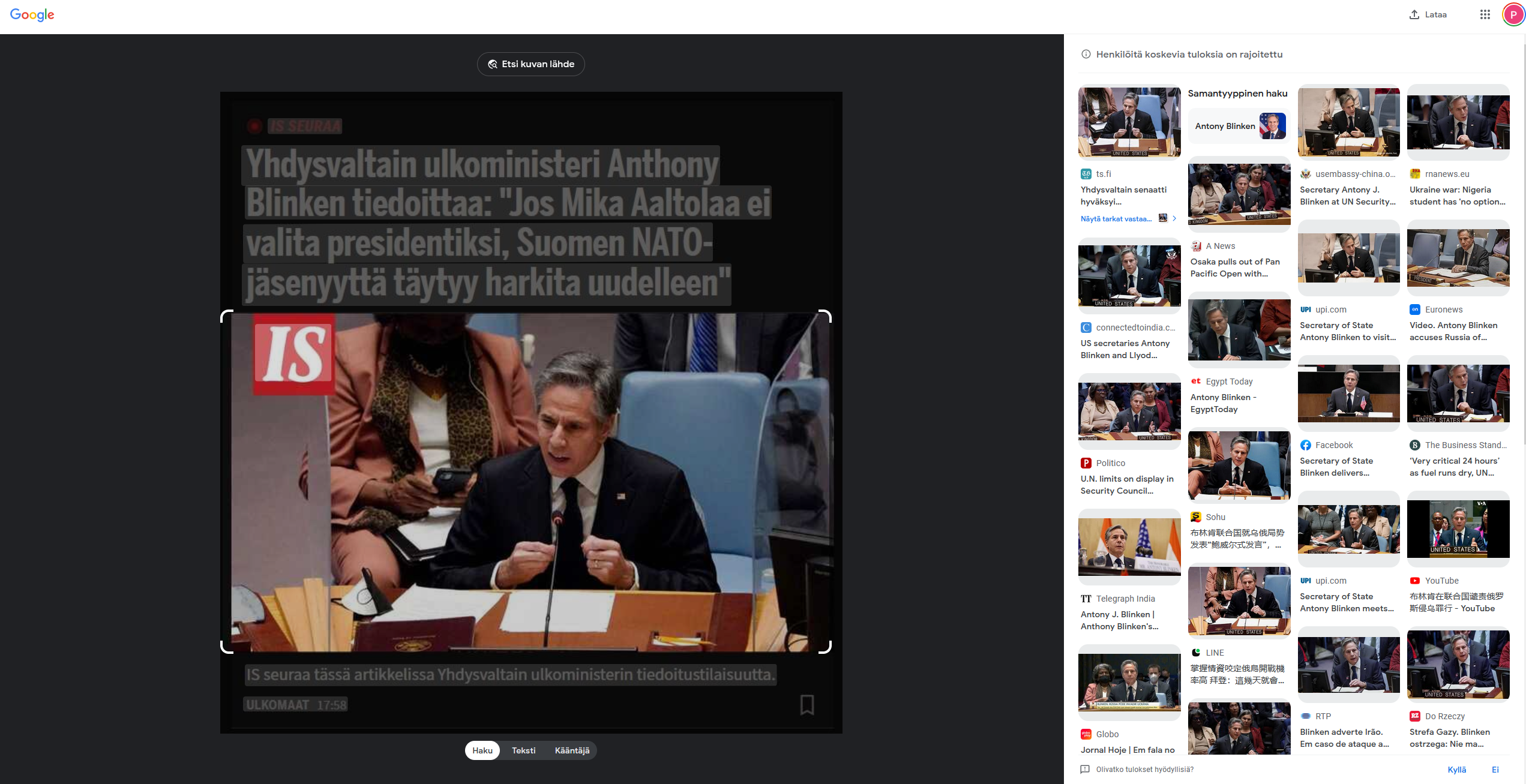Open the YouTube result thumbnail
Screen dimensions: 1526x784
[1458, 529]
